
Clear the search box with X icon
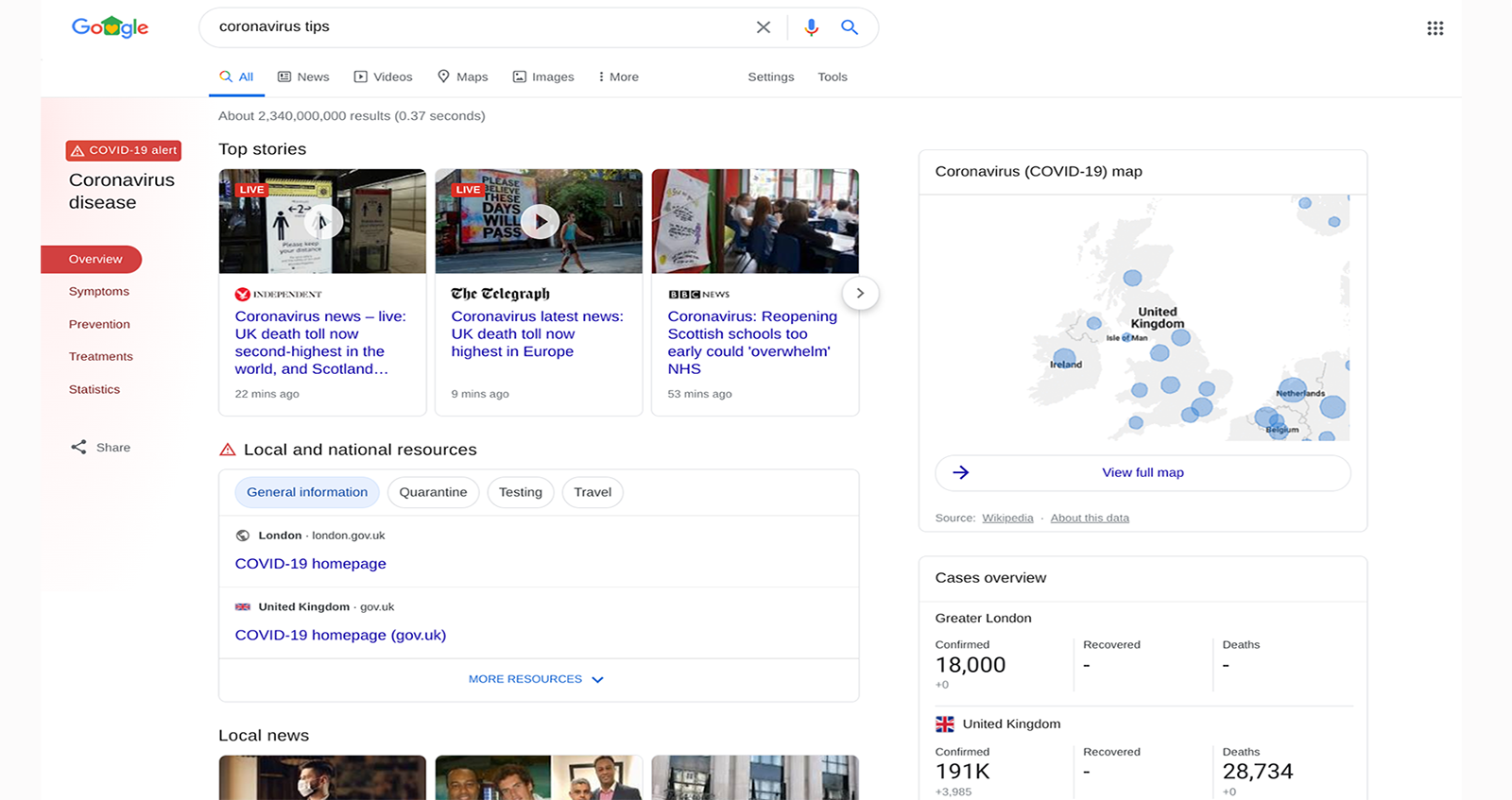(764, 27)
